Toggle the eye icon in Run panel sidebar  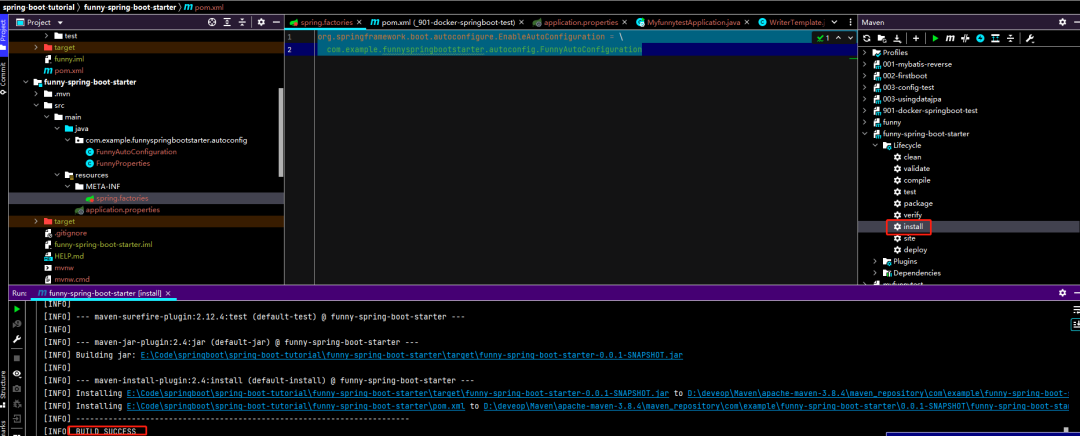tap(17, 373)
